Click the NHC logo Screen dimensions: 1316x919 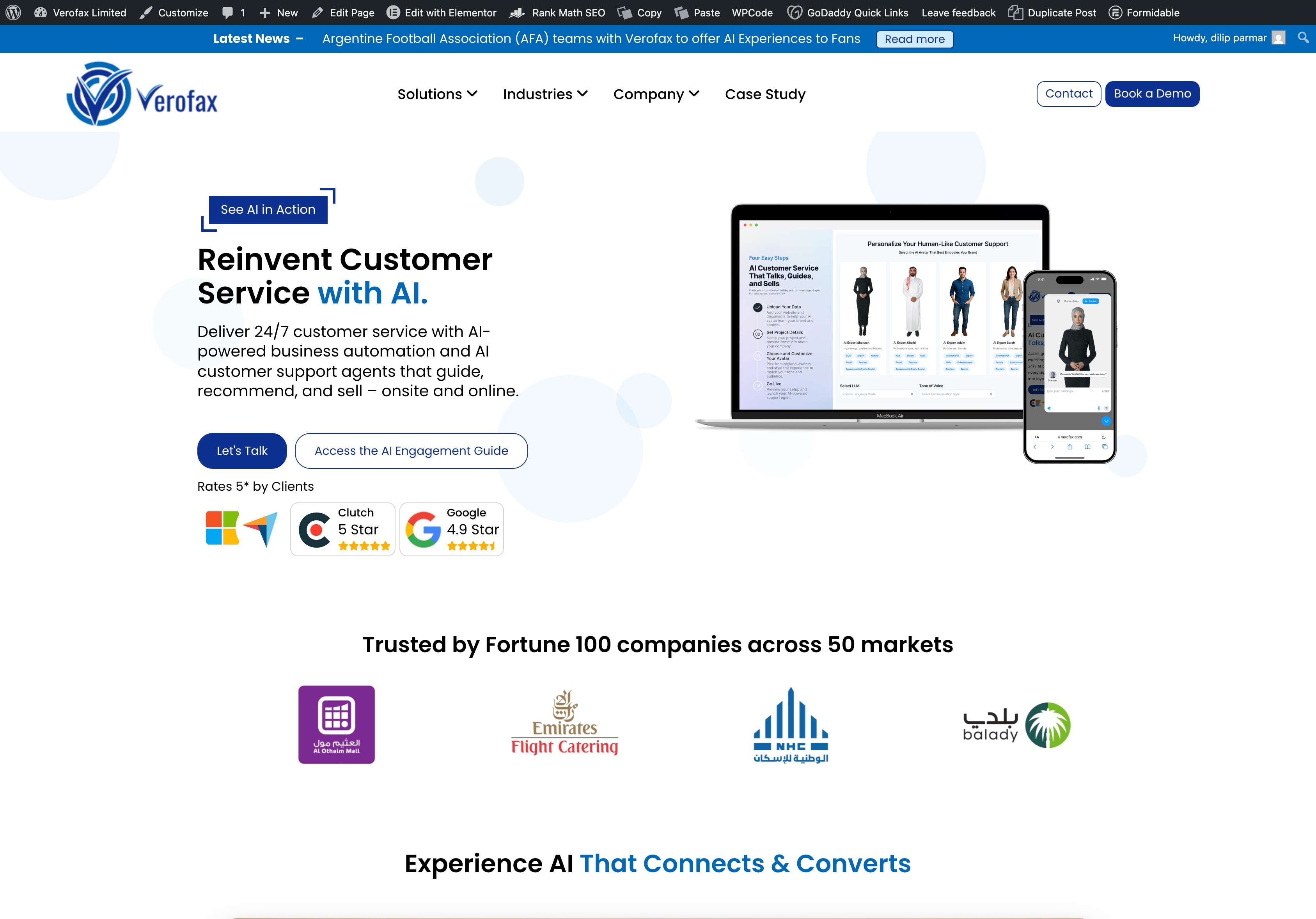790,725
